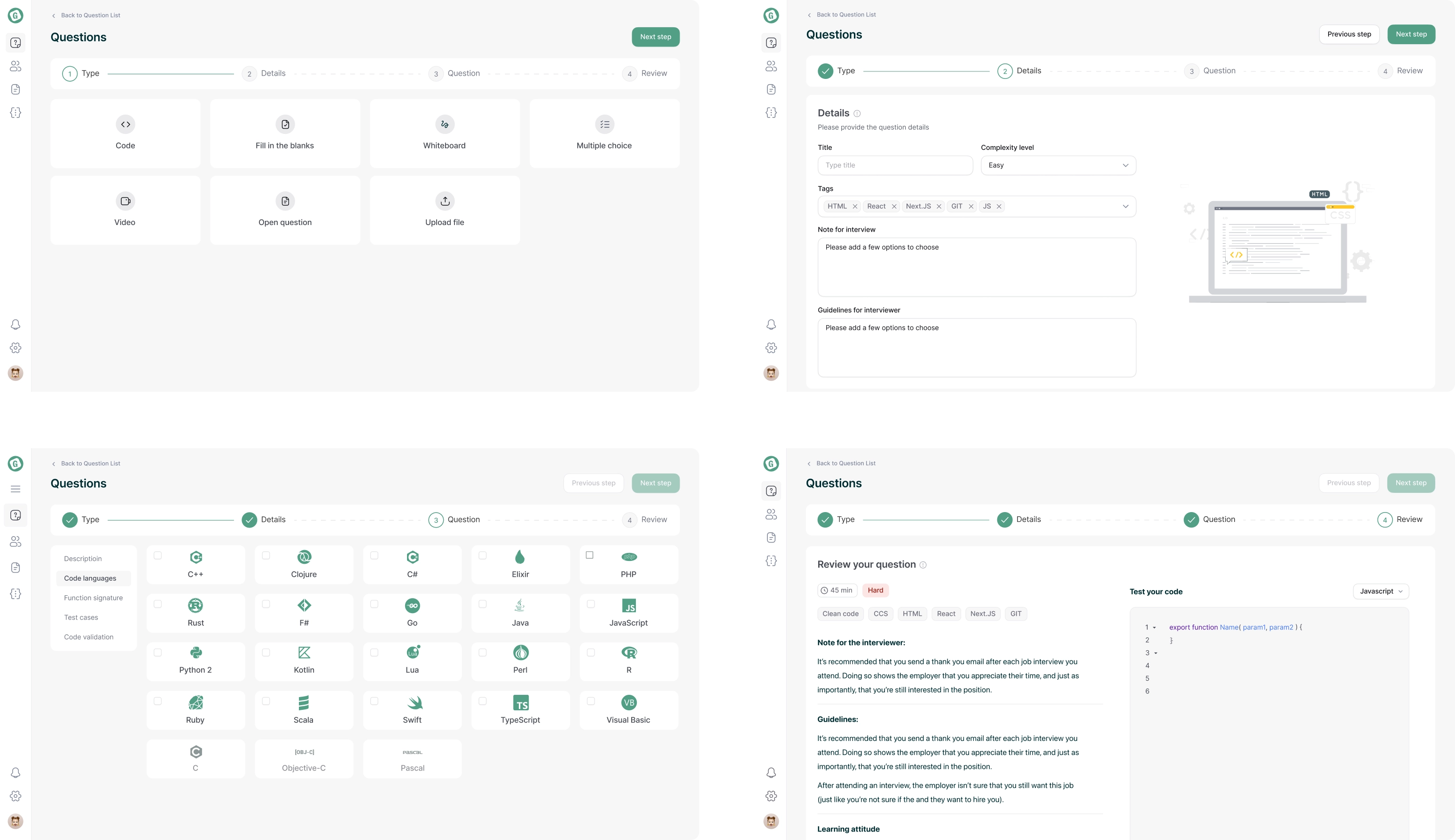The height and width of the screenshot is (840, 1455).
Task: Select the Video question type icon
Action: click(x=125, y=201)
